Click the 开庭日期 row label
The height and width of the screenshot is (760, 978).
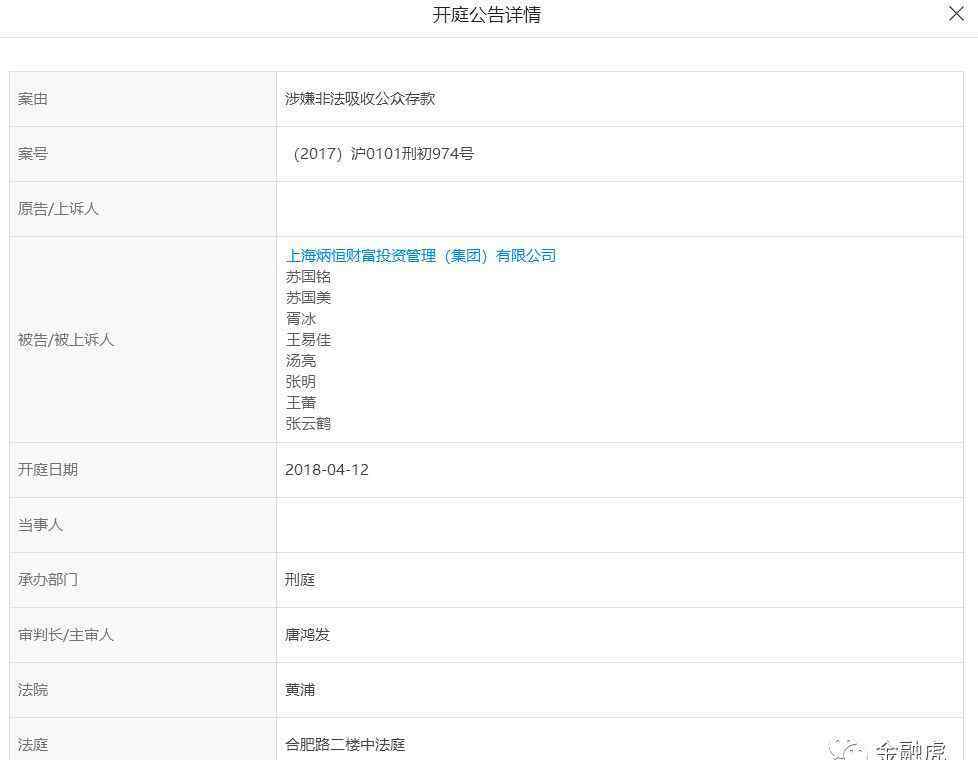click(x=48, y=470)
